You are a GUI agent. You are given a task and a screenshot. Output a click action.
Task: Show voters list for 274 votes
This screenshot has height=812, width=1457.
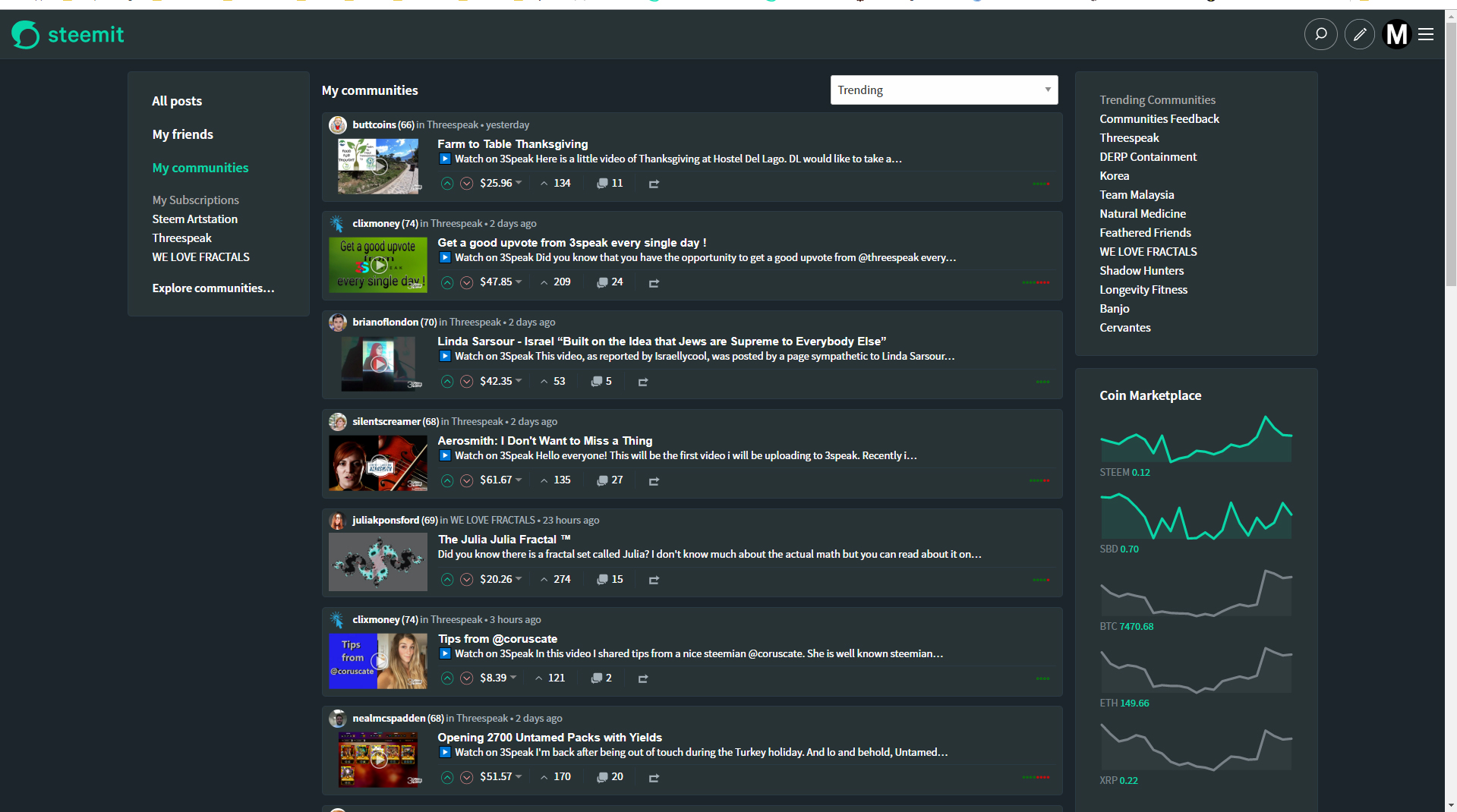pos(556,579)
